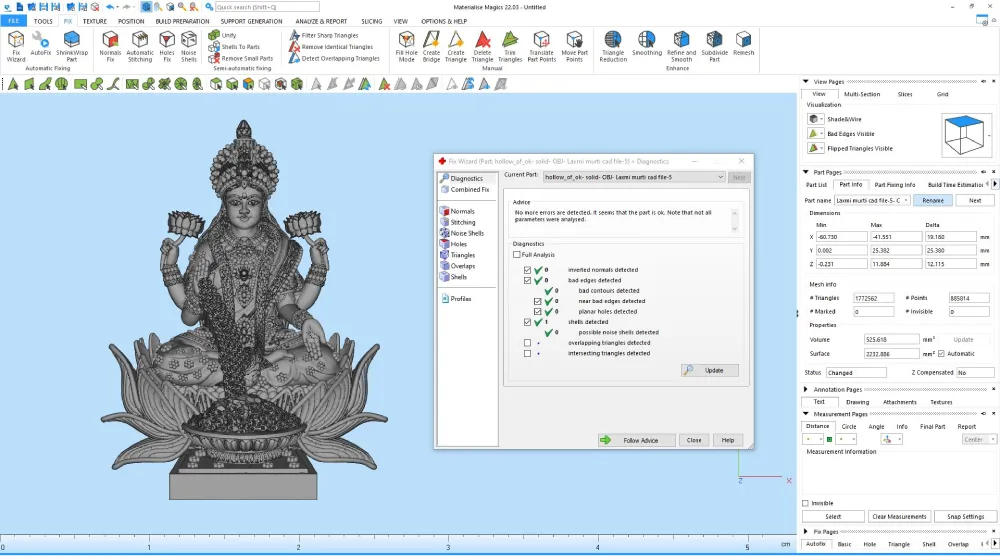
Task: Click Remove Identical Triangles
Action: click(331, 47)
